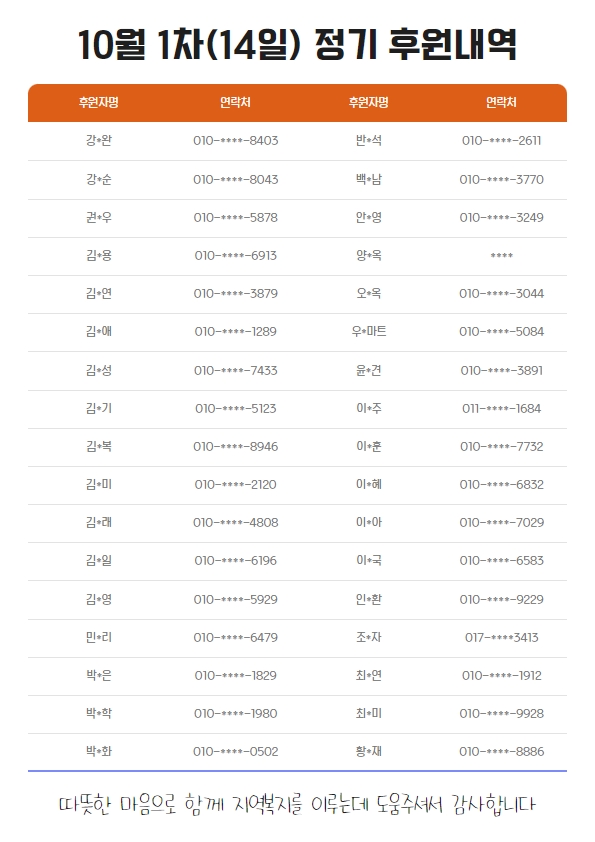Click the title 10월 1차(14일) 정기 후원내역
This screenshot has height=842, width=595.
[x=297, y=44]
